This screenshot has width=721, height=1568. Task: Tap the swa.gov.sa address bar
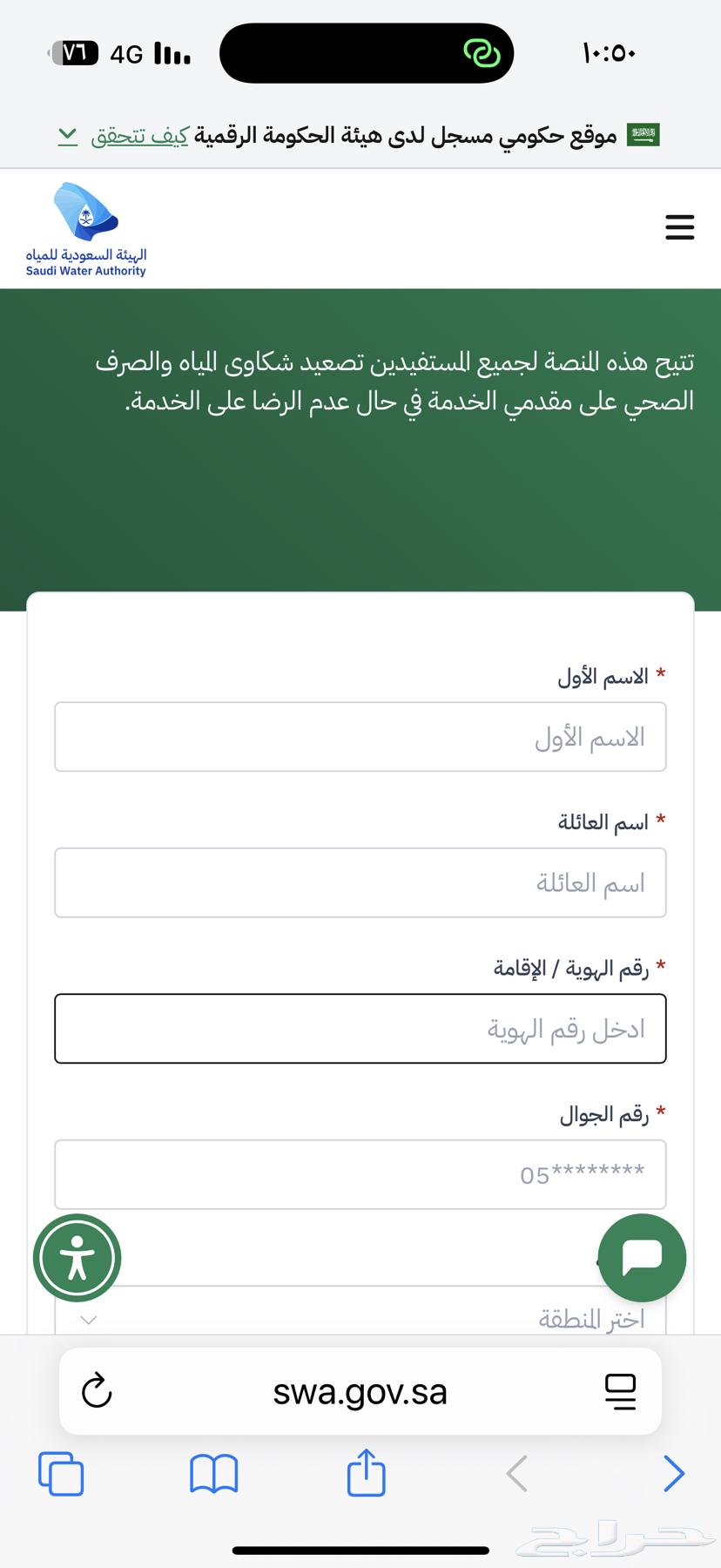pyautogui.click(x=360, y=1391)
